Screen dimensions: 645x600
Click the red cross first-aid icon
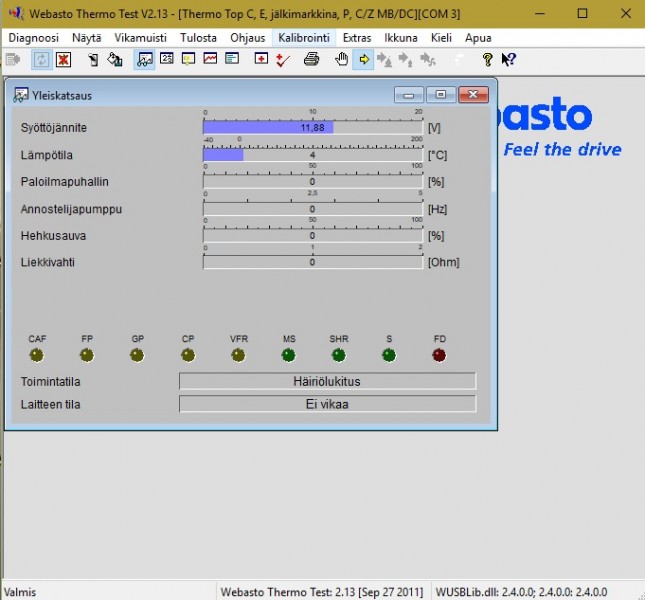[x=261, y=60]
